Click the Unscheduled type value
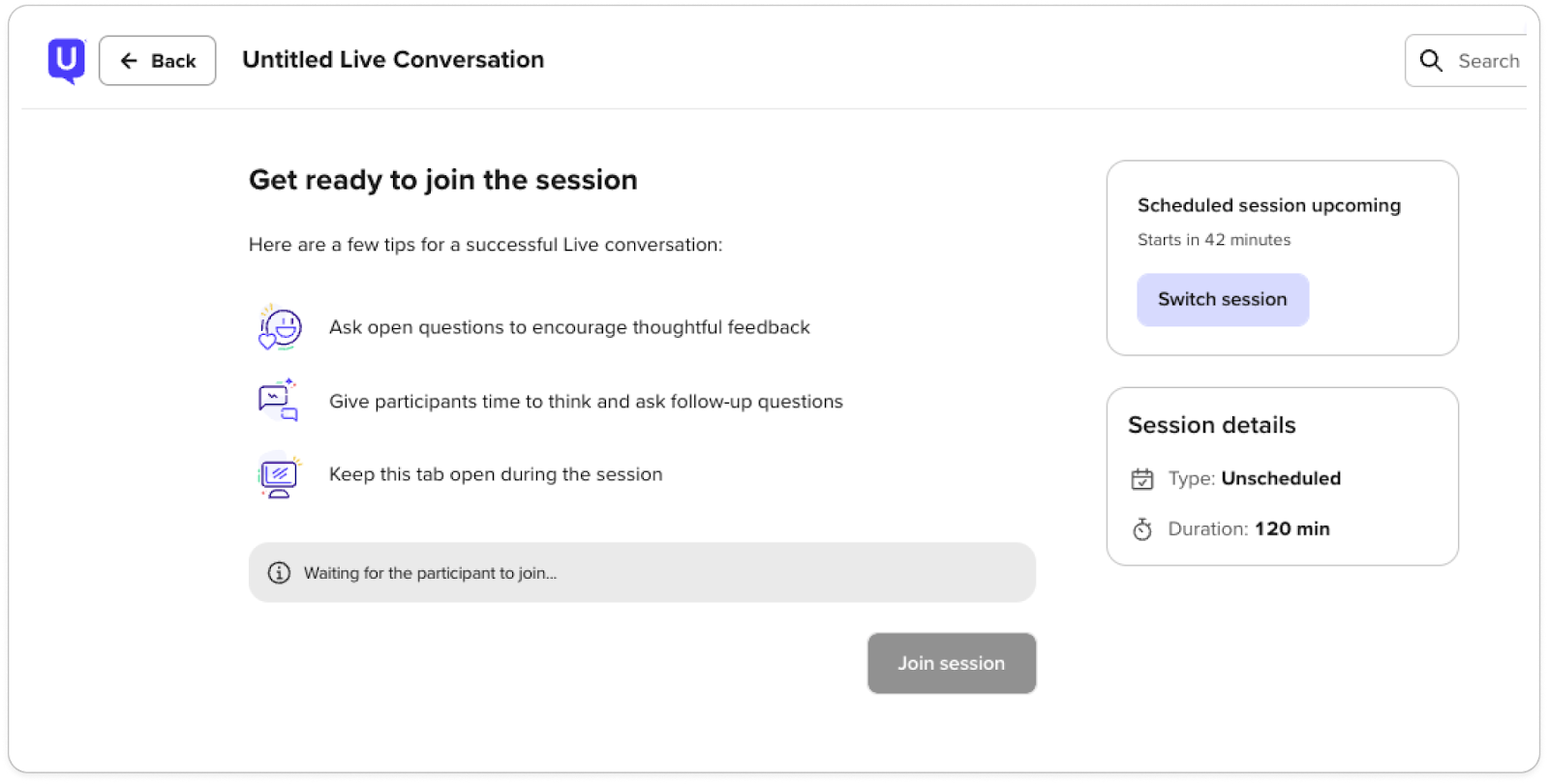This screenshot has width=1549, height=784. tap(1281, 478)
